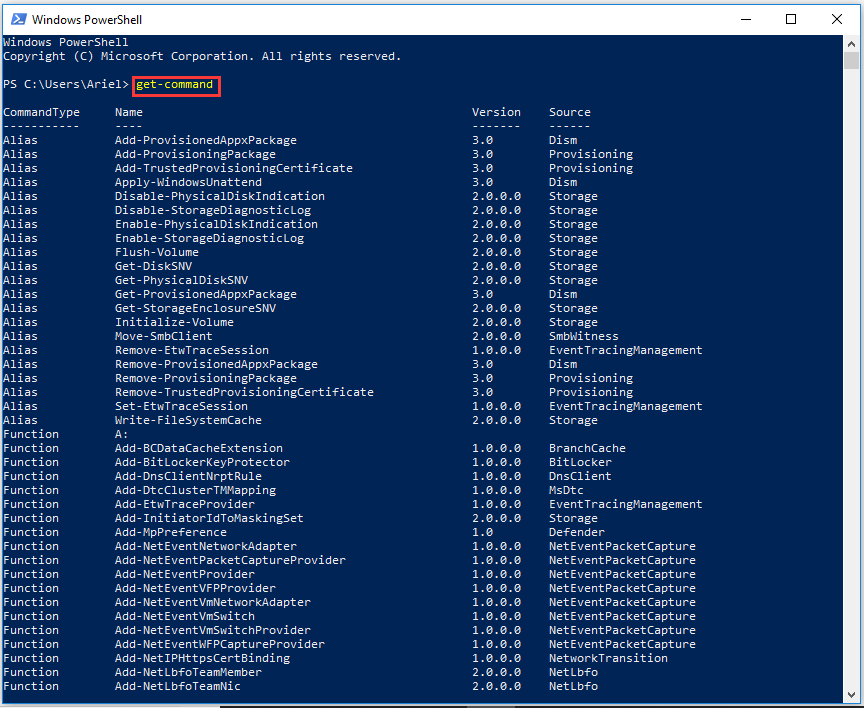Open the PowerShell title bar icon menu
Screen dimensions: 864x708
click(x=18, y=19)
